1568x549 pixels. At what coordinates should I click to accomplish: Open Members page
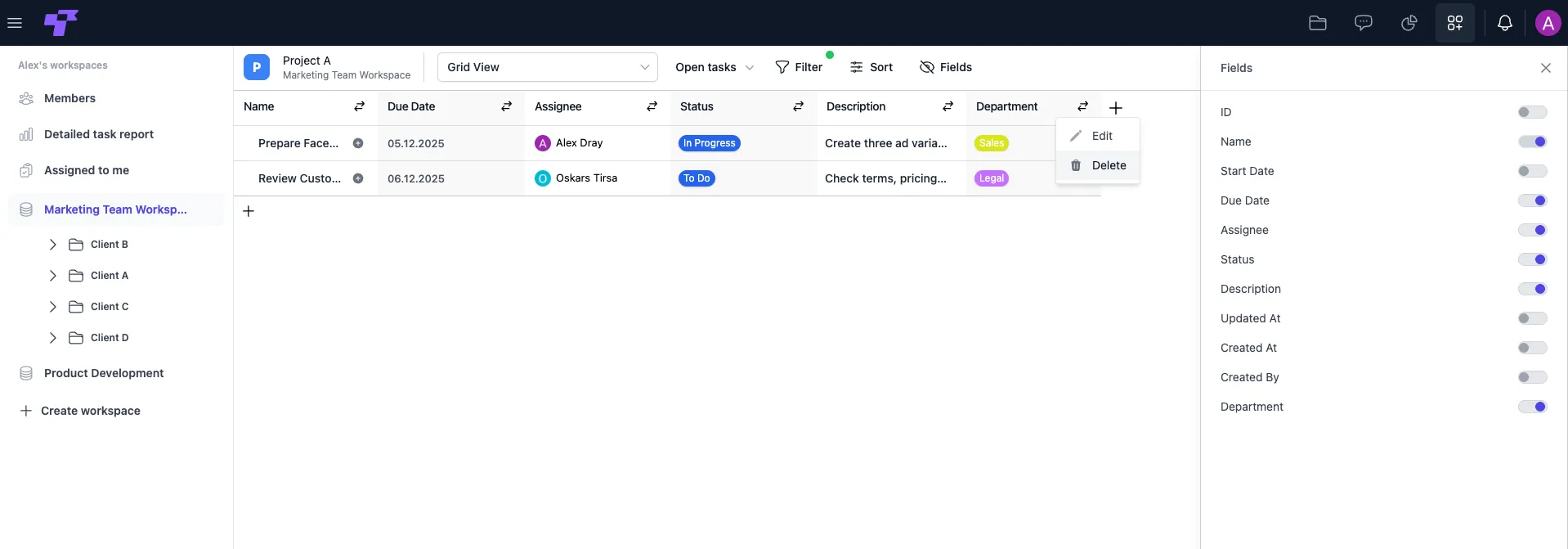point(69,98)
